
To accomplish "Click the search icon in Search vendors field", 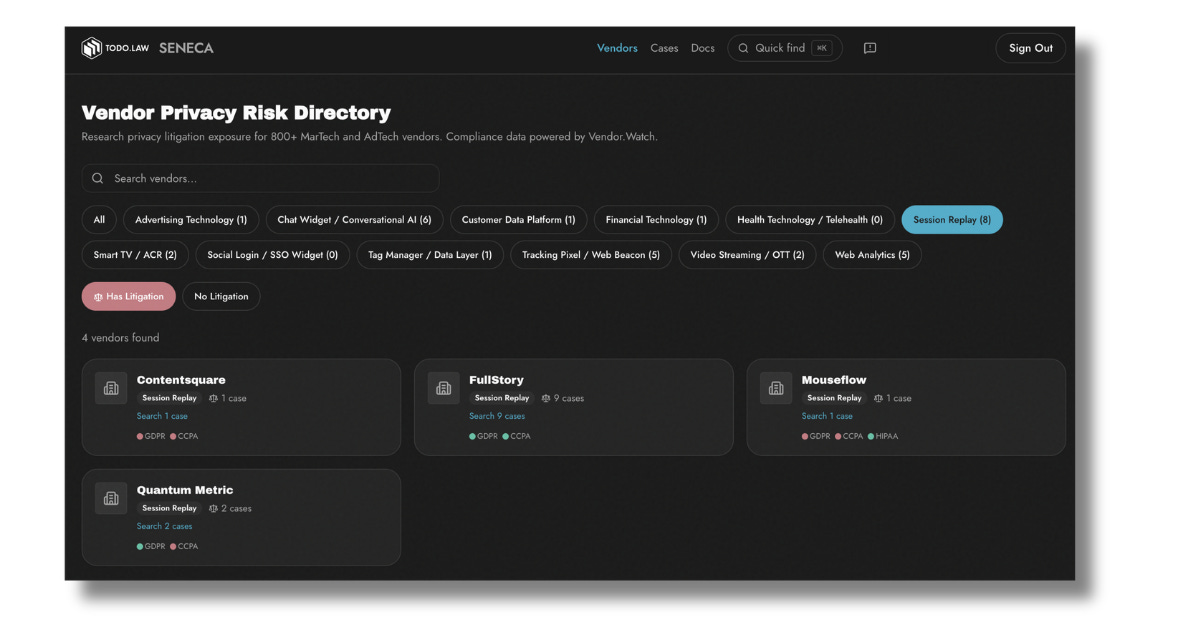I will coord(98,178).
